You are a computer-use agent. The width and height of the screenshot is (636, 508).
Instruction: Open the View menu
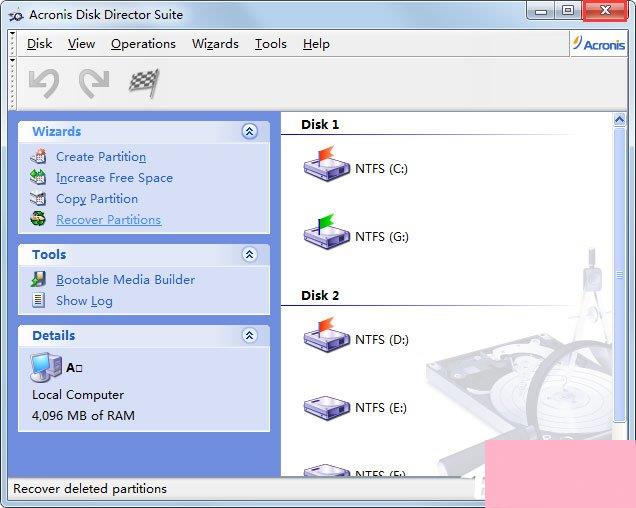(x=81, y=44)
